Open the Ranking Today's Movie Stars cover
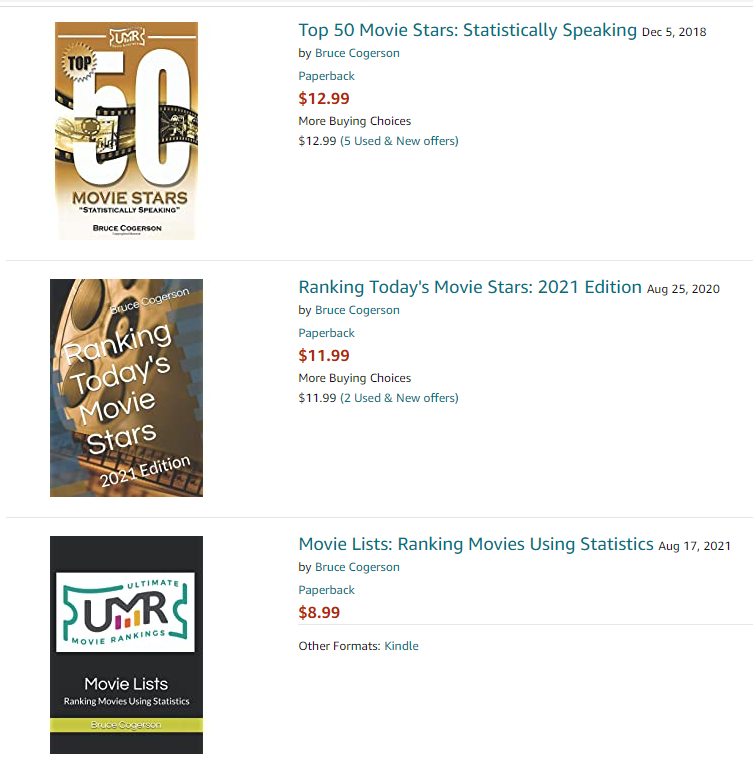This screenshot has height=768, width=753. click(x=126, y=388)
